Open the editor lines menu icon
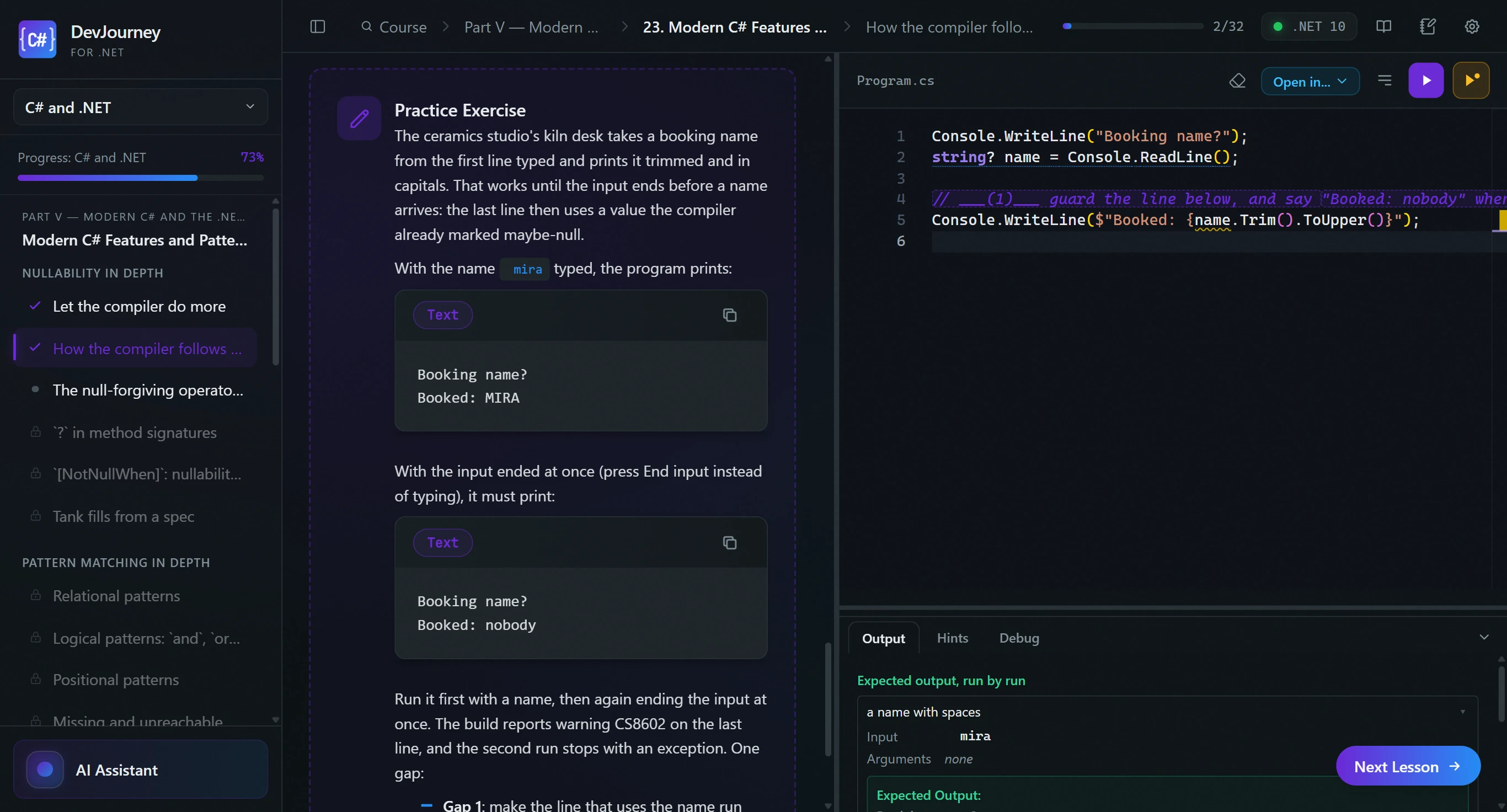 [1384, 81]
